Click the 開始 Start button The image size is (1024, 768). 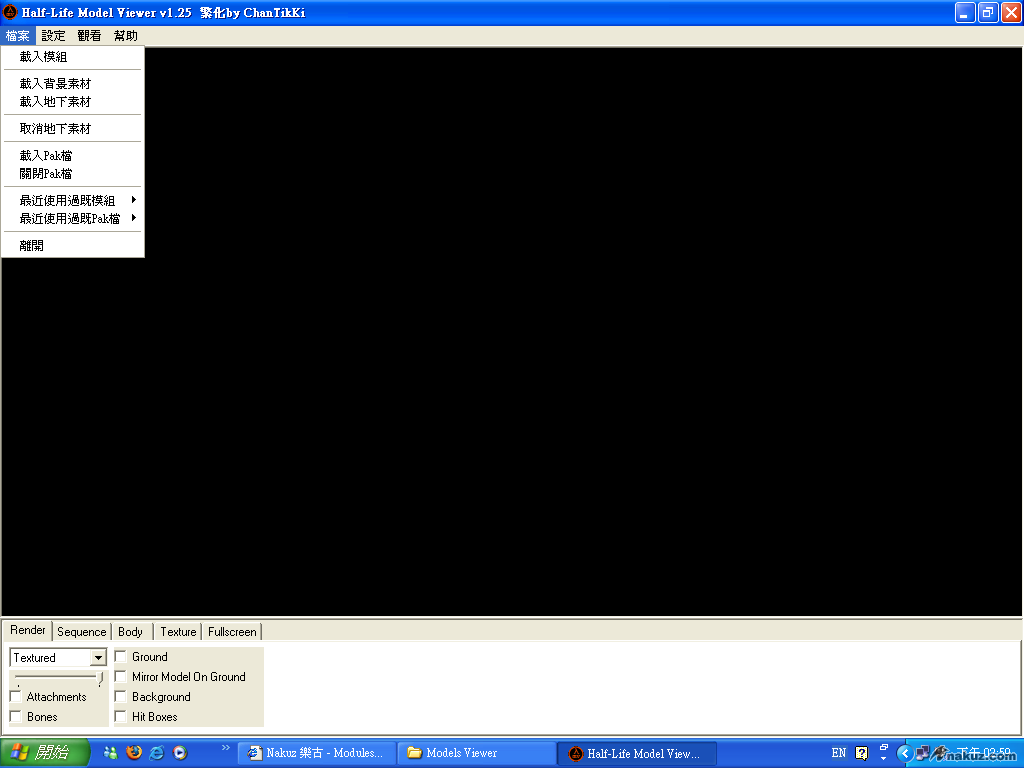44,753
